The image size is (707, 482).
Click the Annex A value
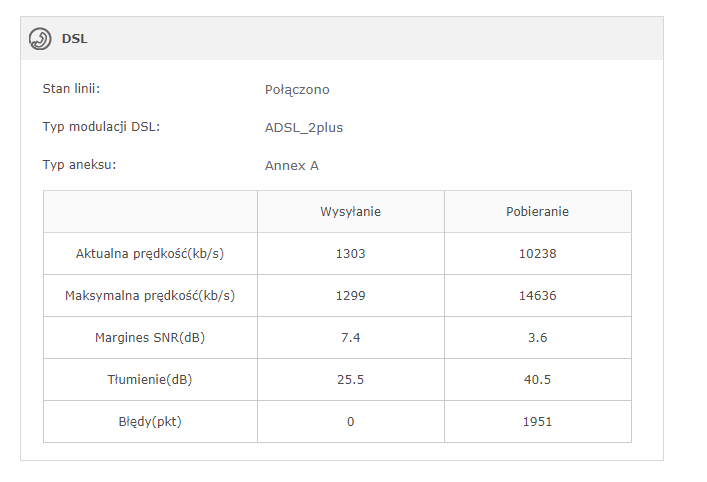[x=292, y=166]
